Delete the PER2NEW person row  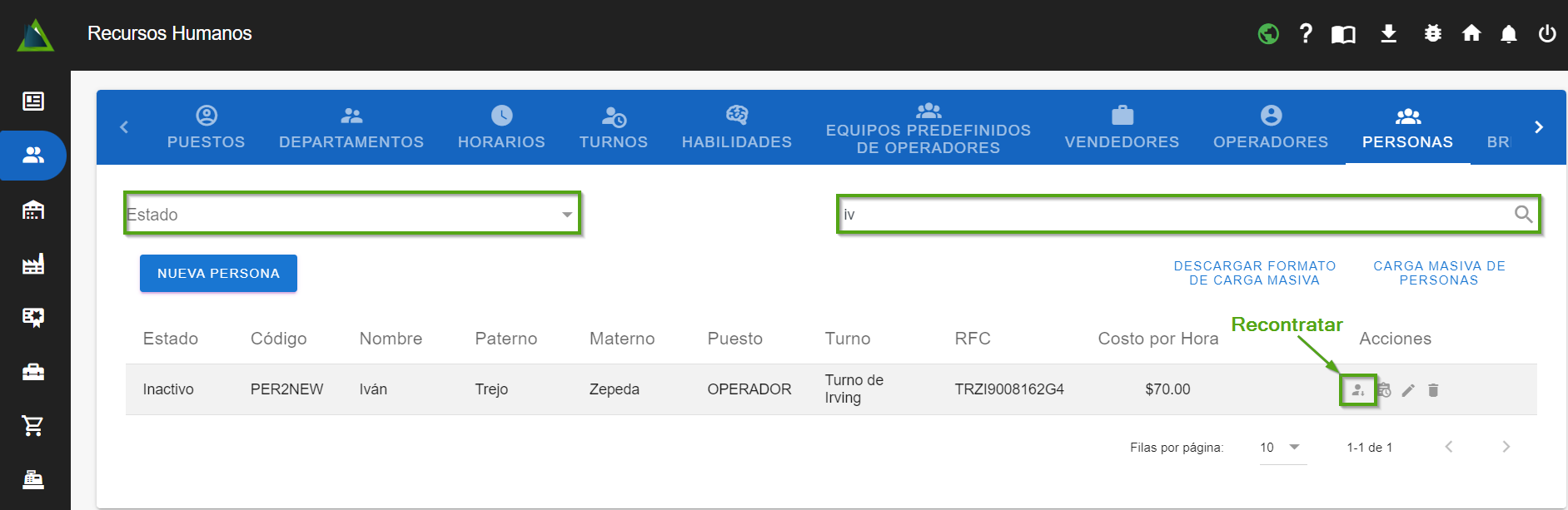pos(1433,390)
